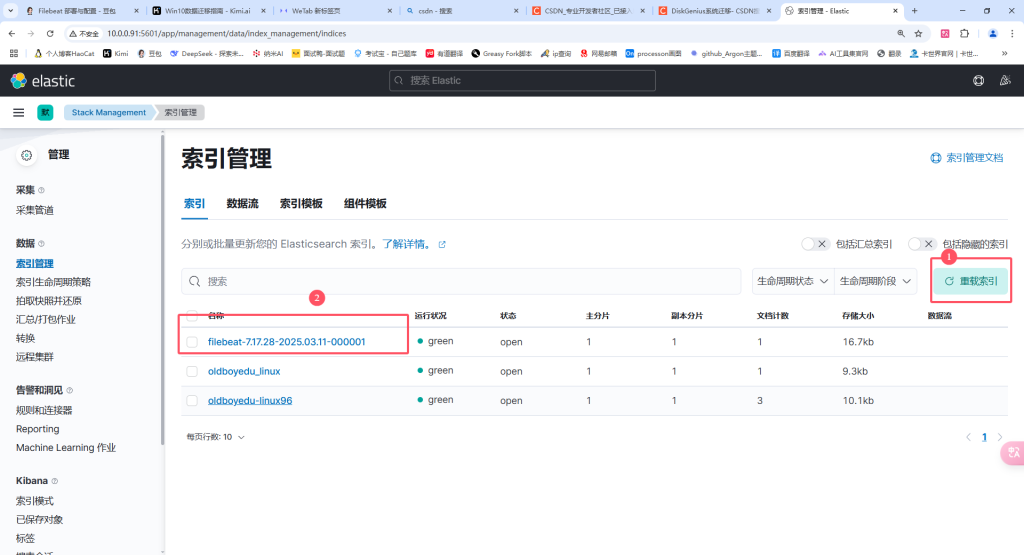The height and width of the screenshot is (555, 1024).
Task: Open the filebeat-7.17.28 index link
Action: point(286,342)
